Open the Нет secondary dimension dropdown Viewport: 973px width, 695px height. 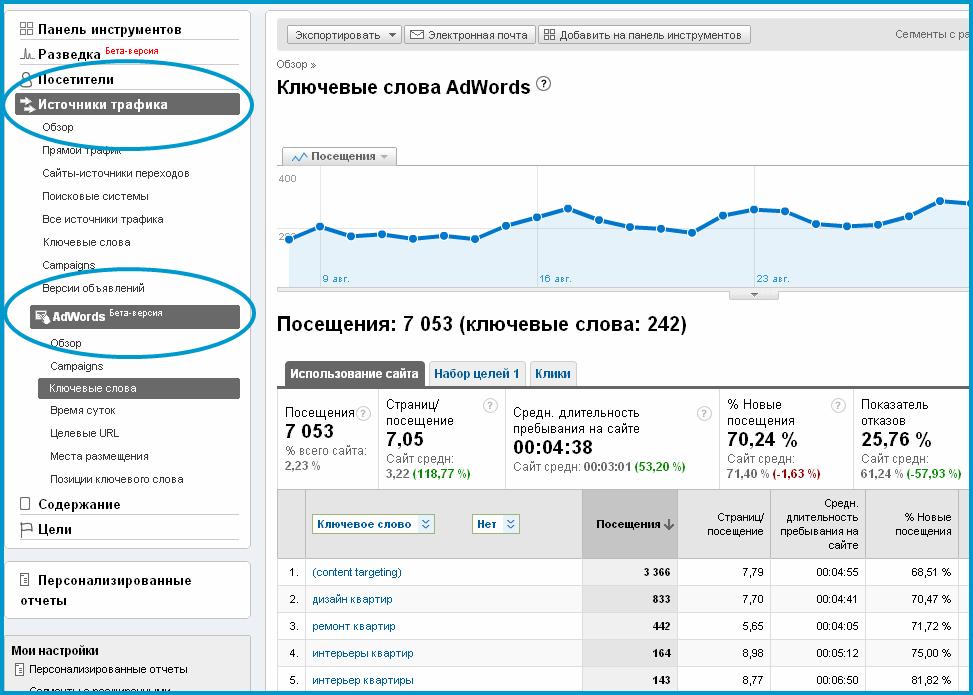[x=496, y=524]
